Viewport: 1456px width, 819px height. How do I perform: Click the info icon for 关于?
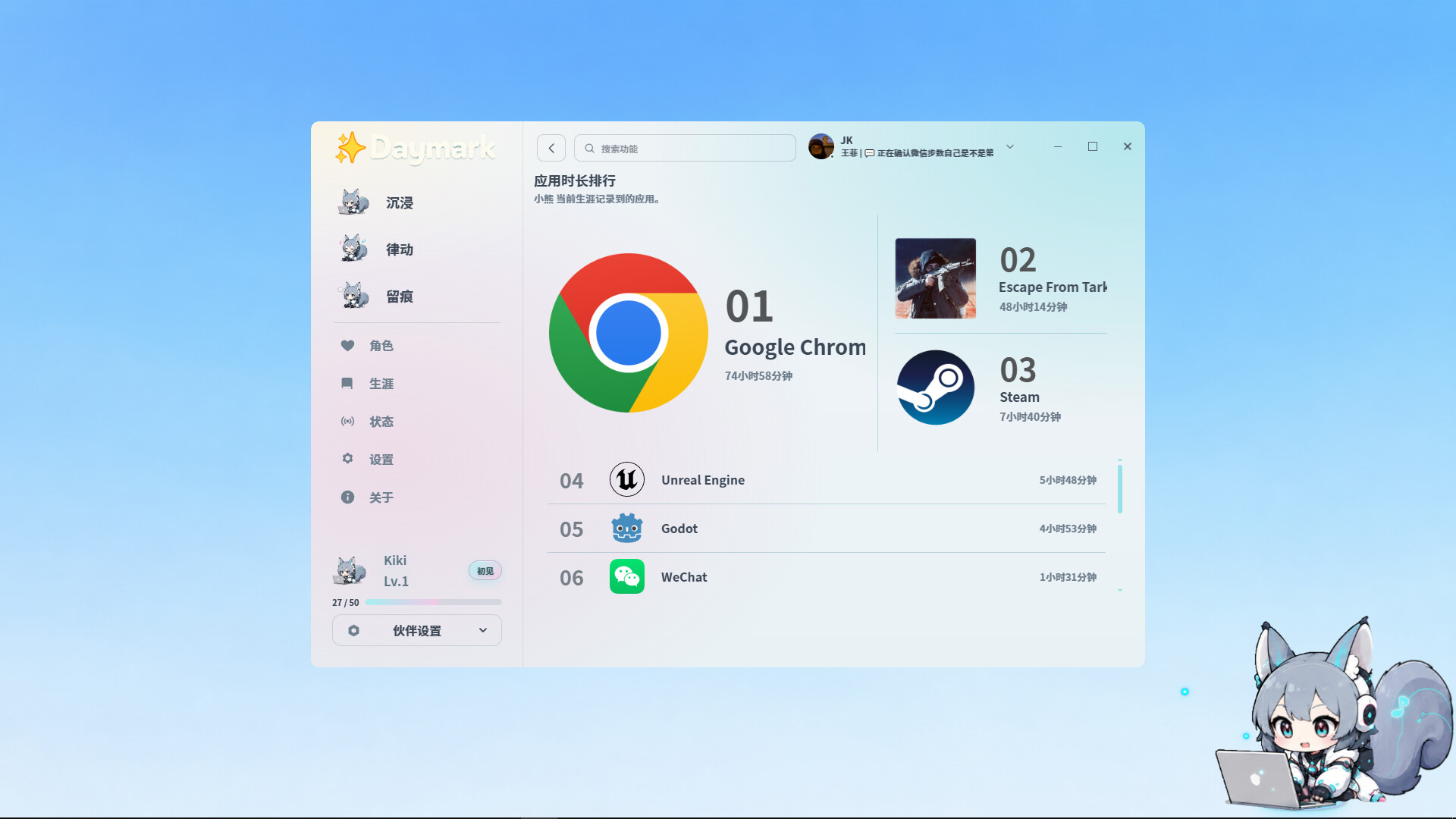(347, 497)
